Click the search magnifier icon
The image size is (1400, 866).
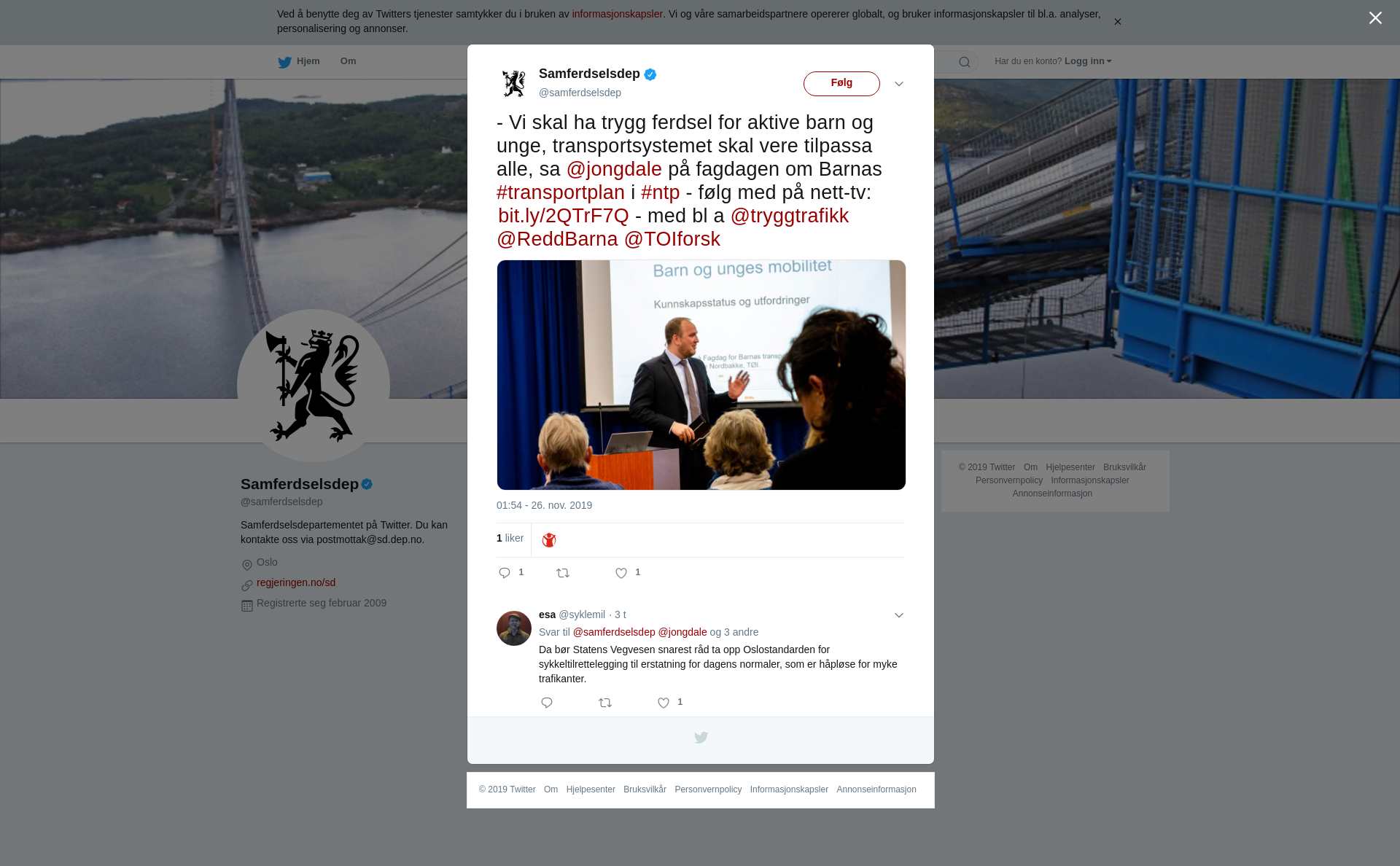[x=965, y=62]
